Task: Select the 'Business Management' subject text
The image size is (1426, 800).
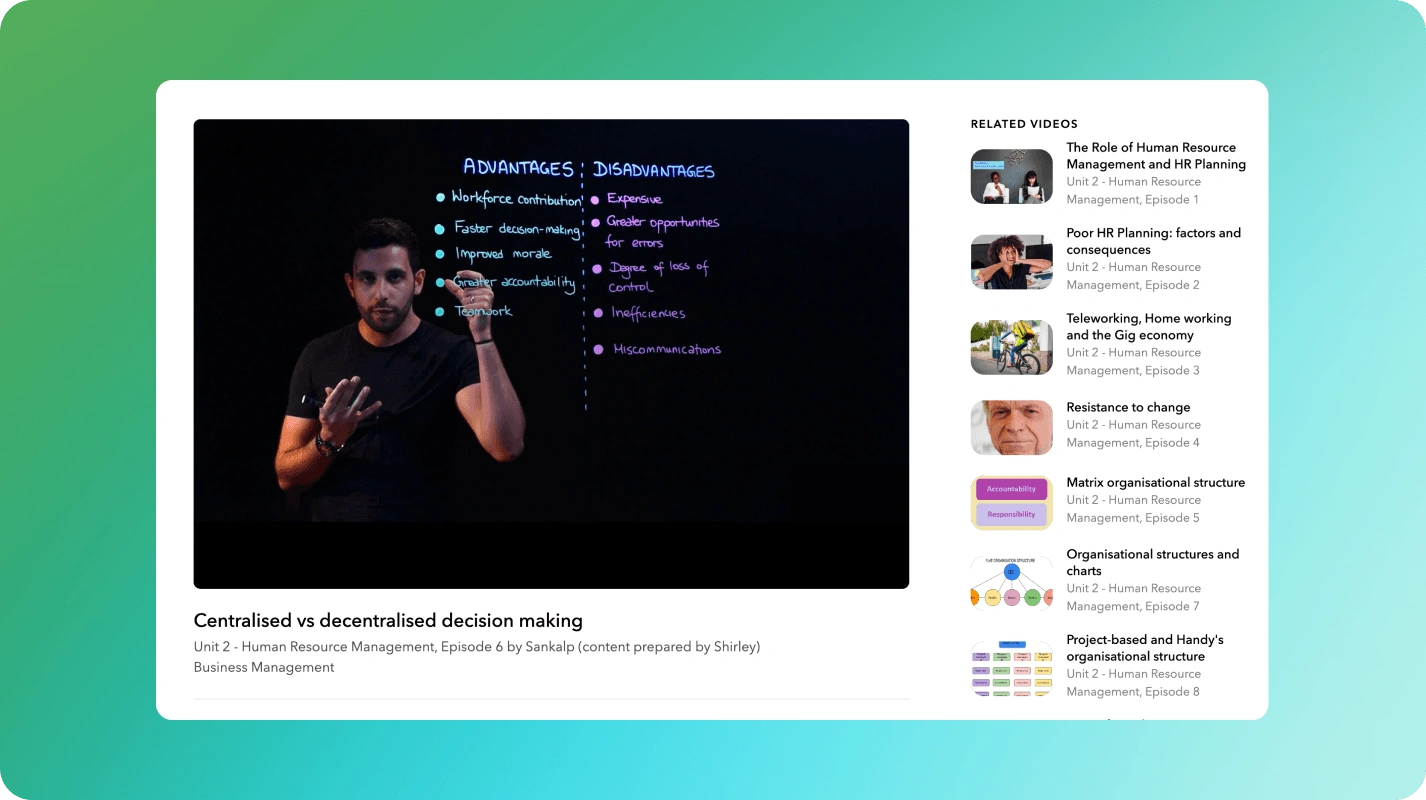Action: point(264,667)
